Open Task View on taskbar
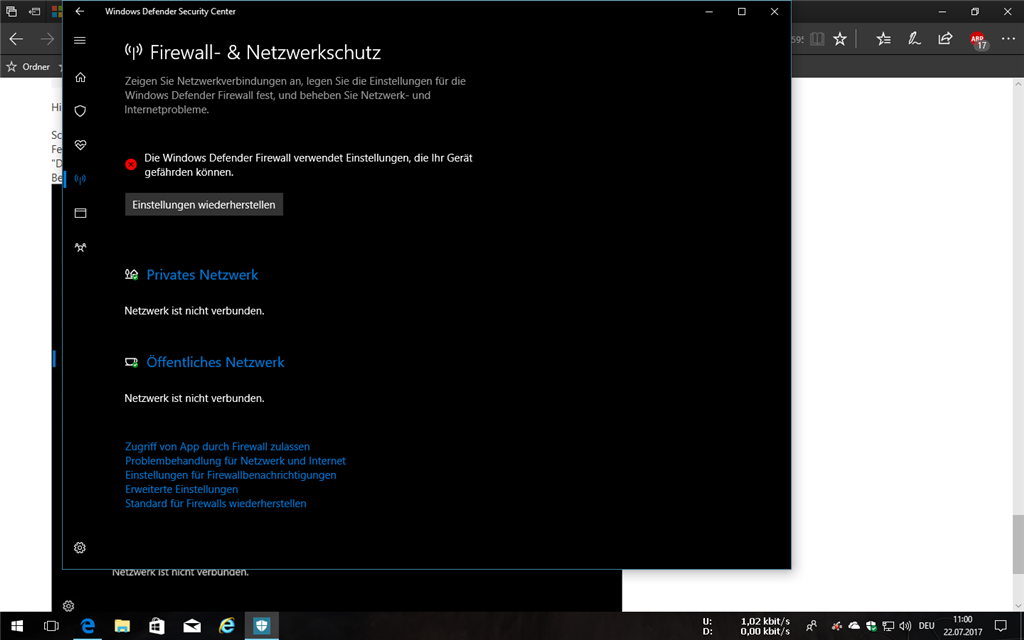This screenshot has width=1024, height=640. [51, 626]
